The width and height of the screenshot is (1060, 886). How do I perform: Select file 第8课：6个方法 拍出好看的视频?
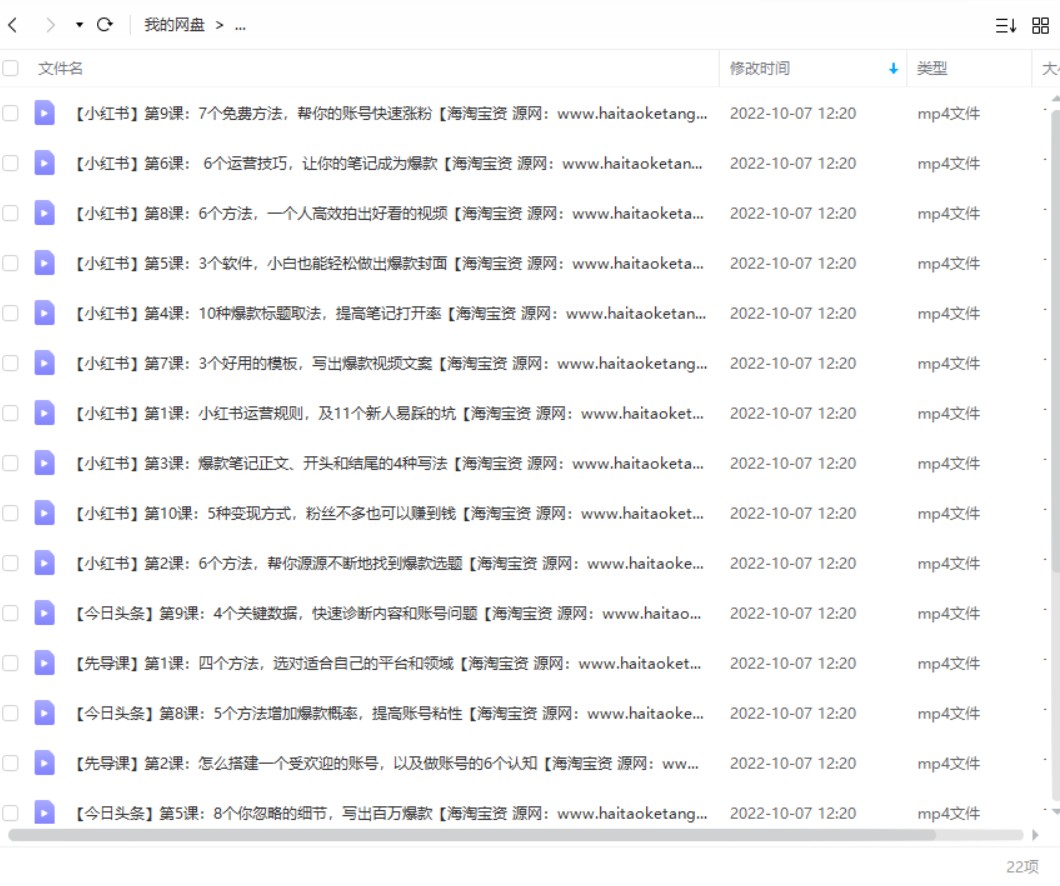pos(389,213)
